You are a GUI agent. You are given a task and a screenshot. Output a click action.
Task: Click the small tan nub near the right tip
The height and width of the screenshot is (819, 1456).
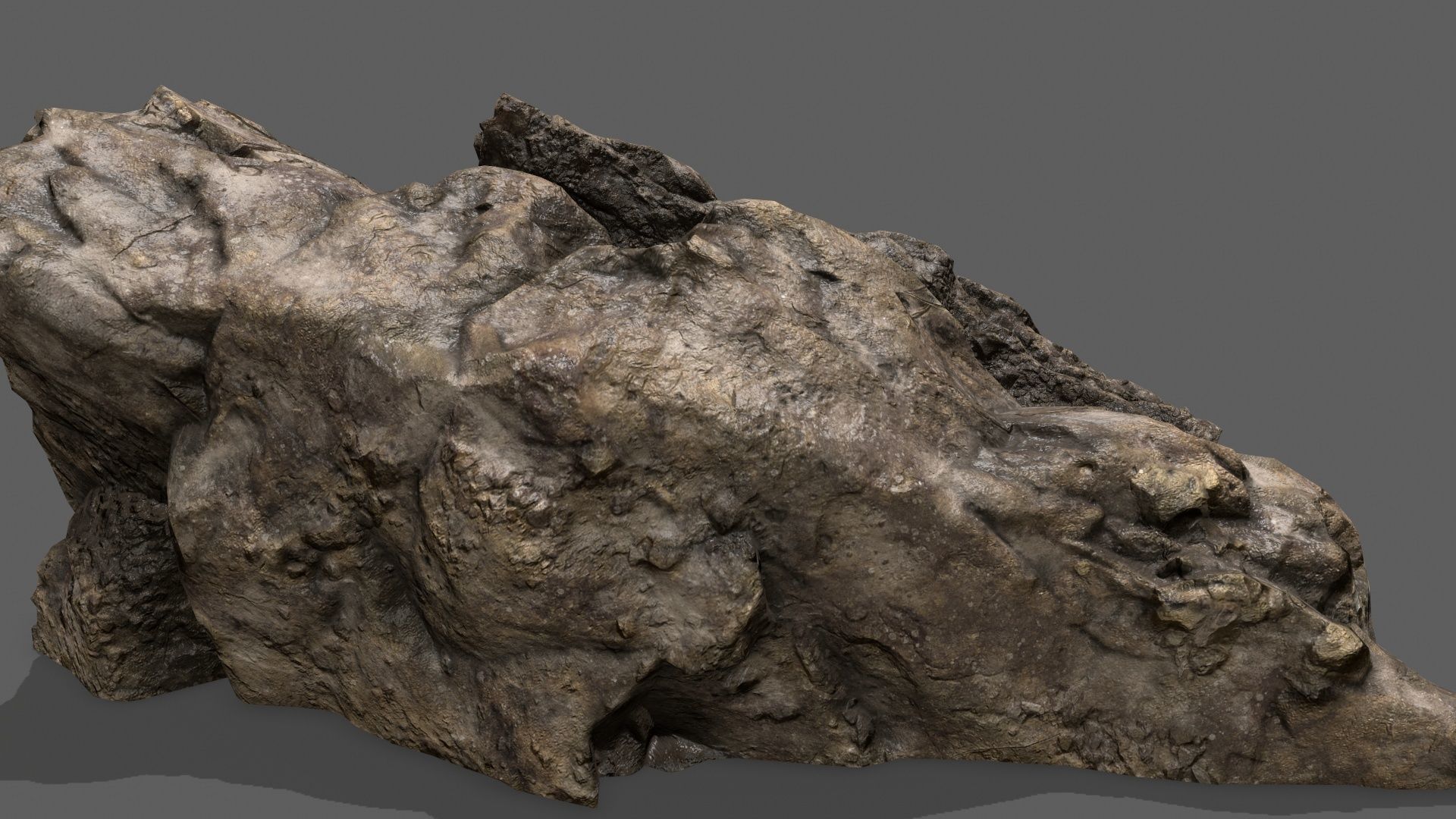tap(1339, 646)
